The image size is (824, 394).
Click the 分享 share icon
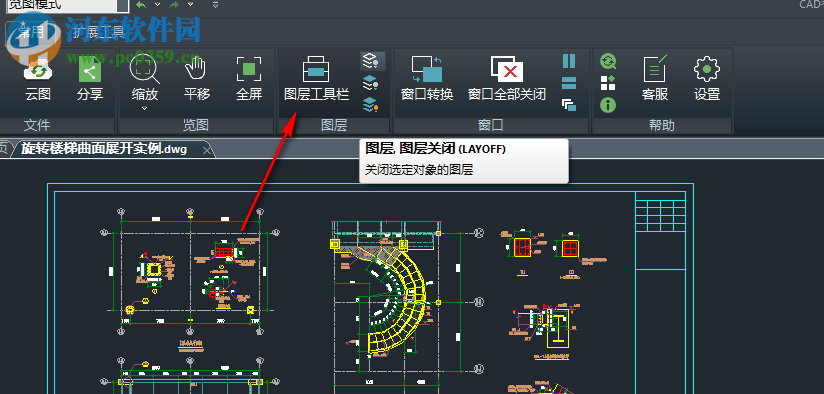(90, 79)
